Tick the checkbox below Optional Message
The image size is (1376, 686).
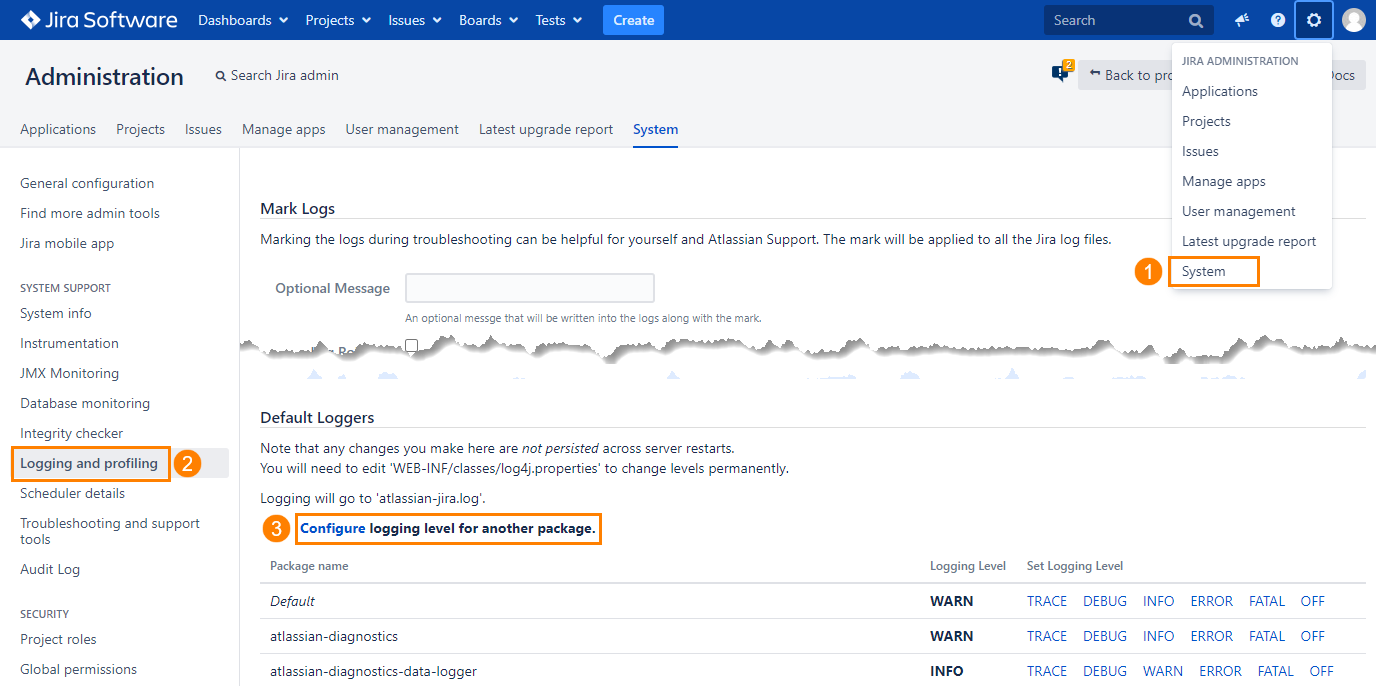pos(410,345)
